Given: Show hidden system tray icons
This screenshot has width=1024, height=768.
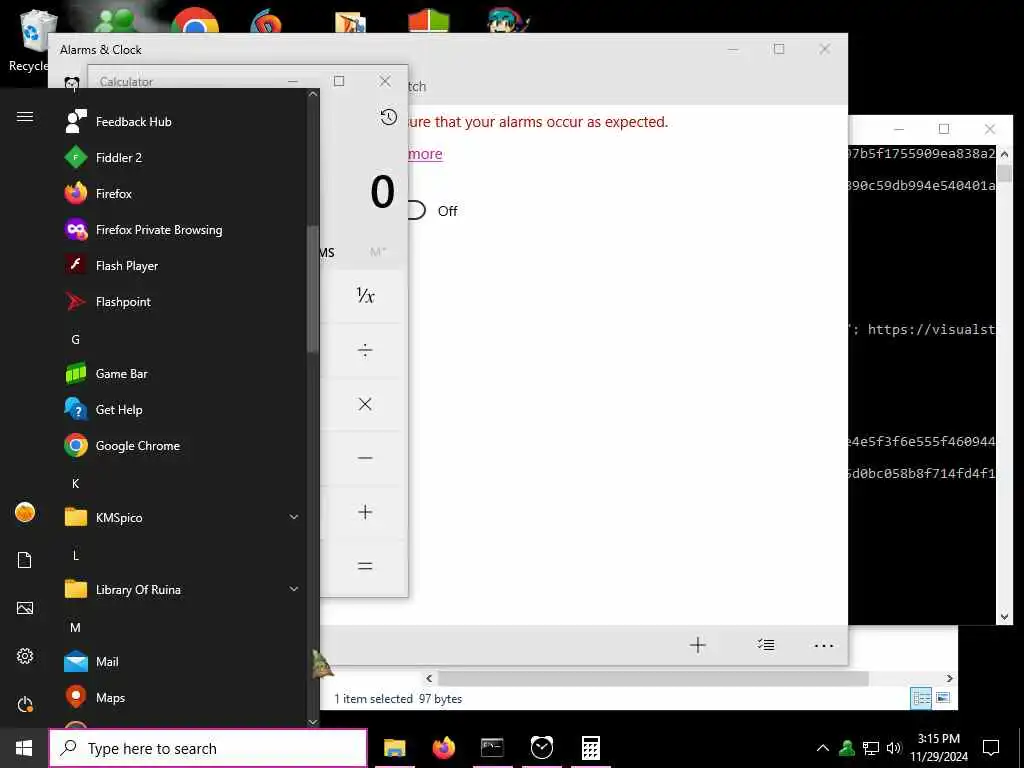Looking at the screenshot, I should point(823,748).
